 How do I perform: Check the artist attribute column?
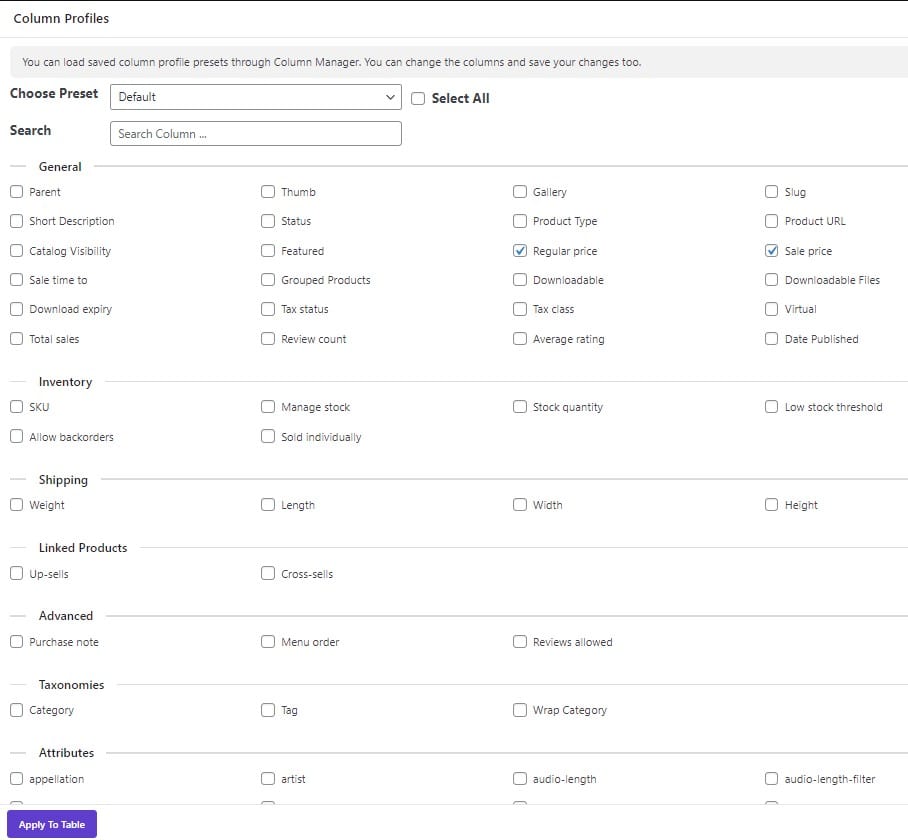click(x=268, y=778)
